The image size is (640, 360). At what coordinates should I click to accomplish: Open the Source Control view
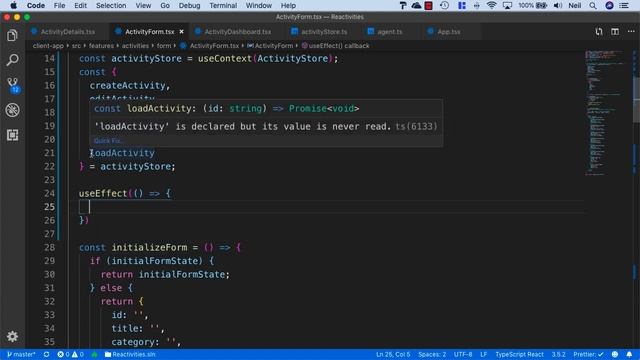(x=13, y=85)
